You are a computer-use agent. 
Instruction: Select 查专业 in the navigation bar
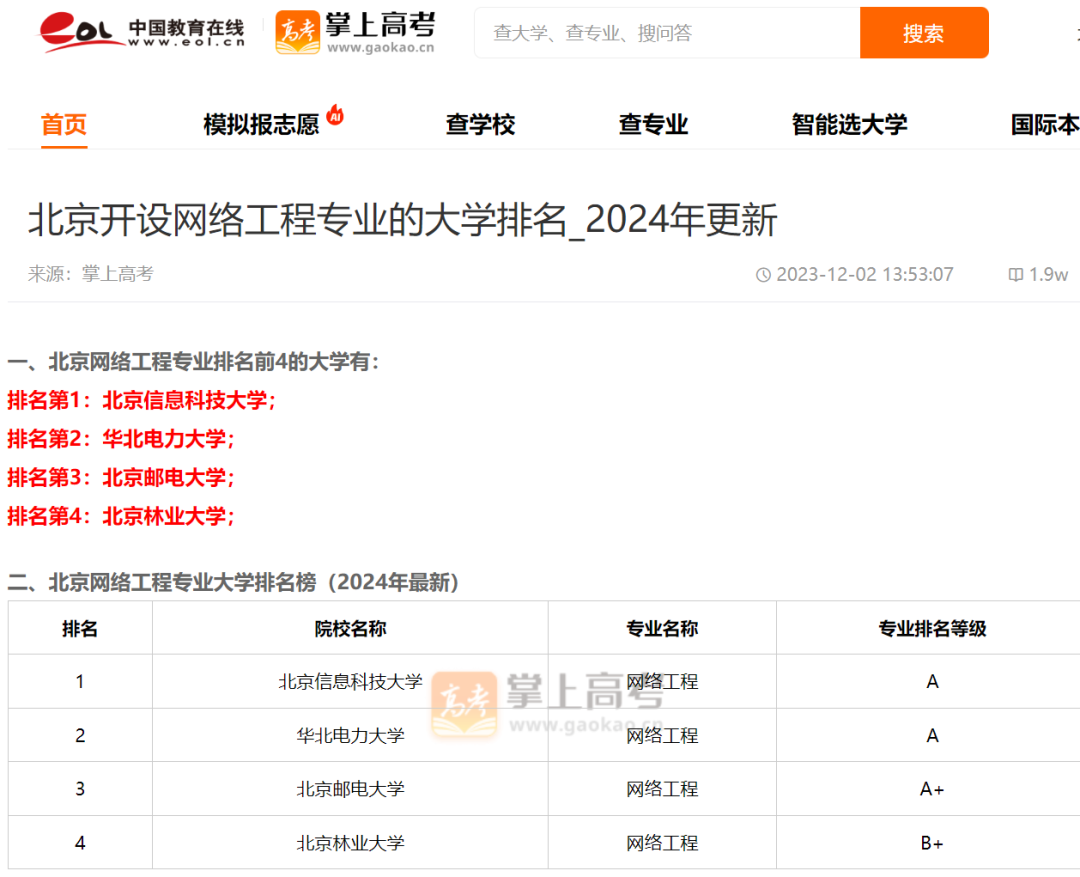click(653, 125)
